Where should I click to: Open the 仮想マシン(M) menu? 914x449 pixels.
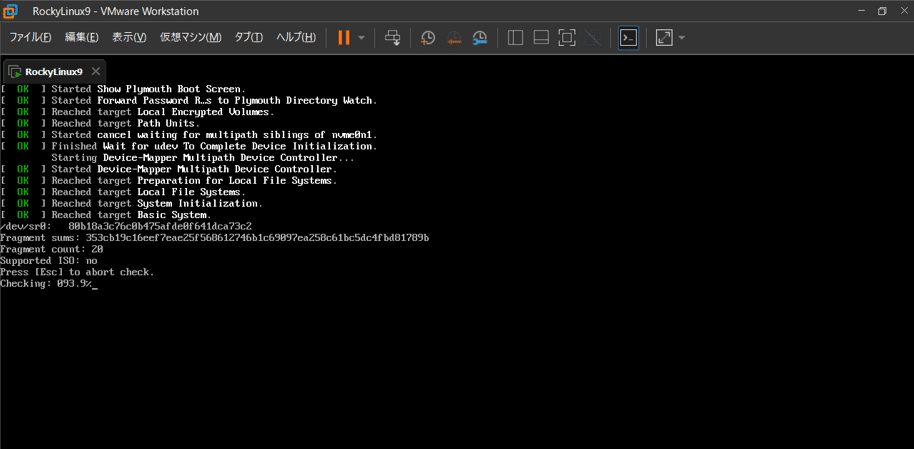coord(191,38)
